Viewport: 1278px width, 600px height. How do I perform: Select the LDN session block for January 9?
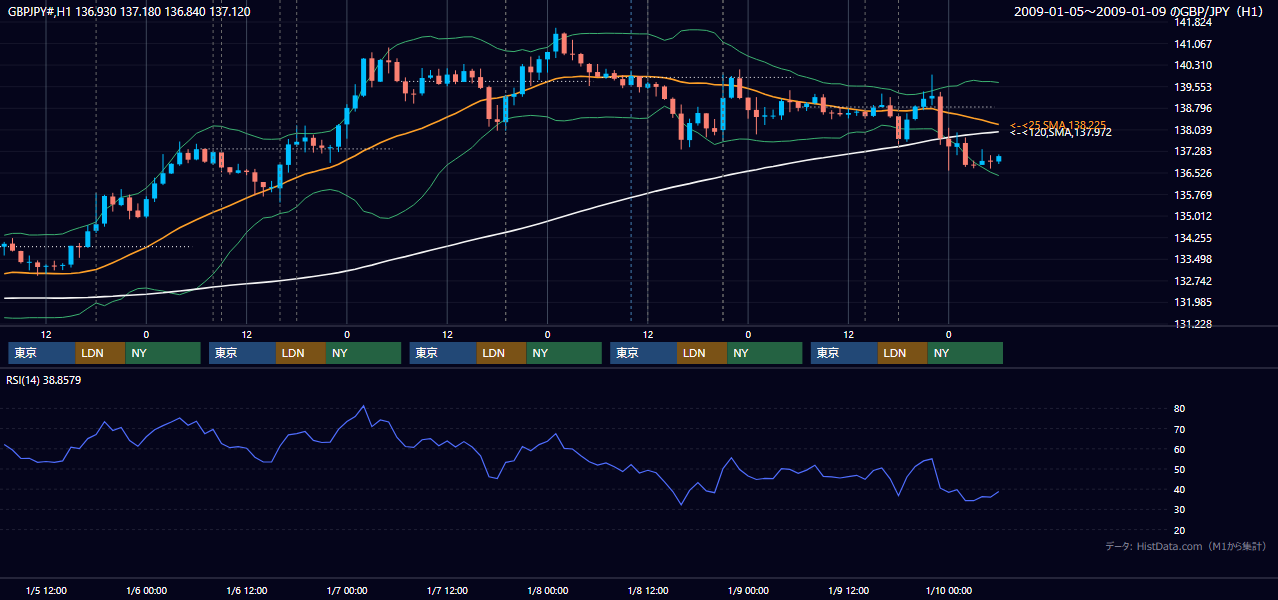click(x=903, y=353)
